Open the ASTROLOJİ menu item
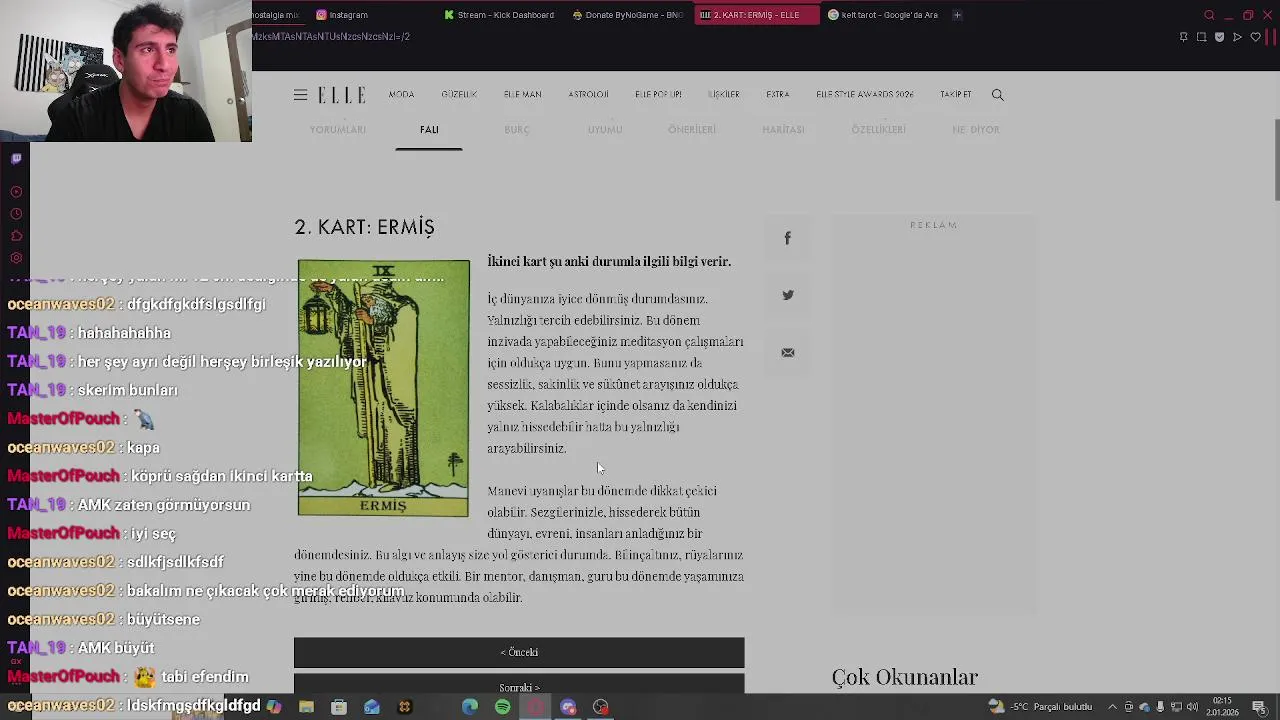Screen dimensions: 1280x720 (x=588, y=95)
